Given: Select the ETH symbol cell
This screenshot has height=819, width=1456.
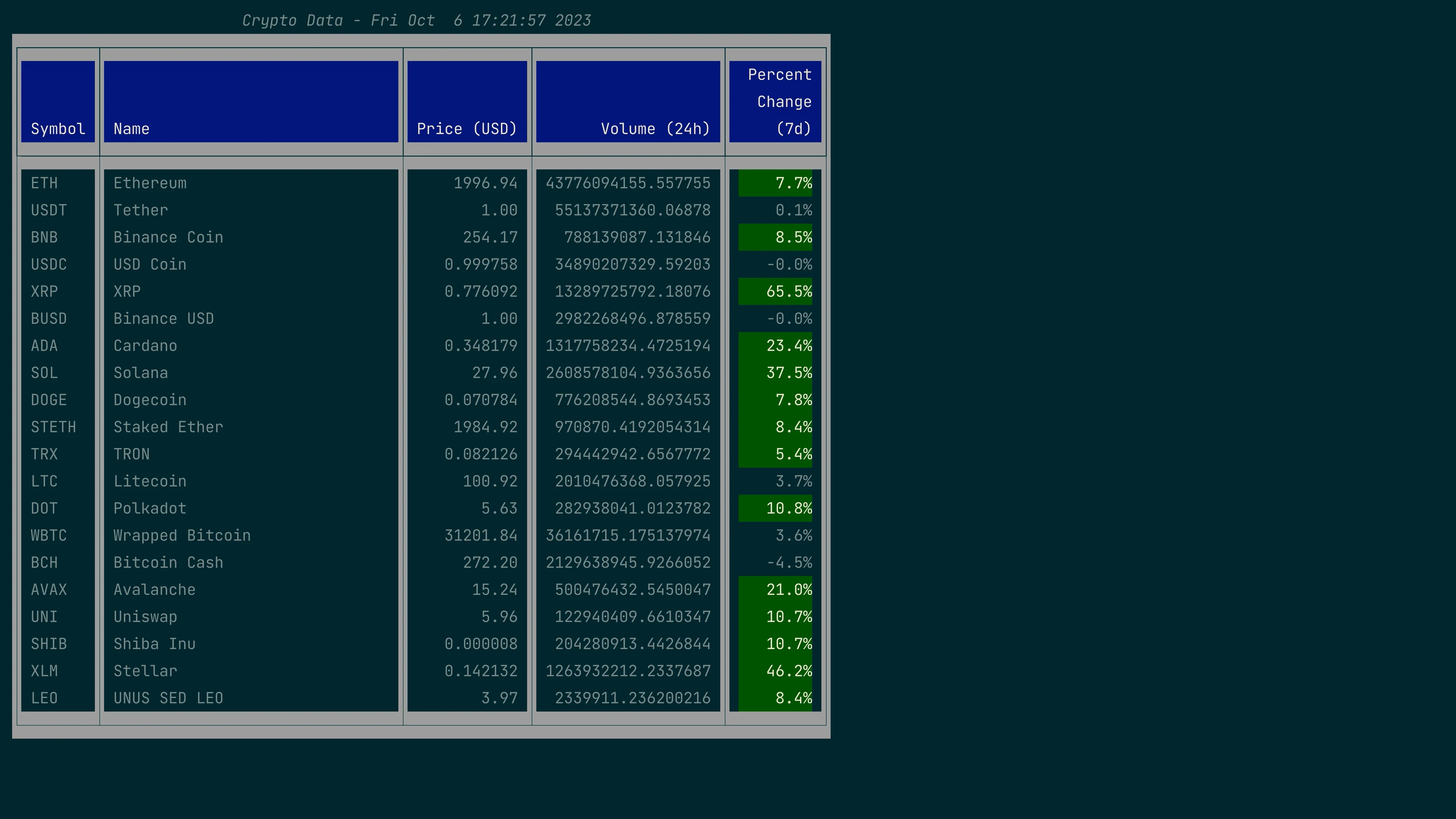Looking at the screenshot, I should (x=44, y=183).
